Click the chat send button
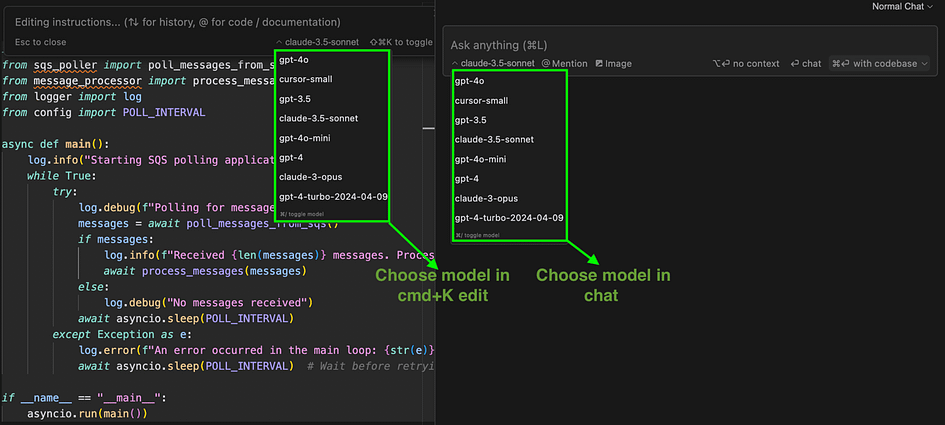 806,63
